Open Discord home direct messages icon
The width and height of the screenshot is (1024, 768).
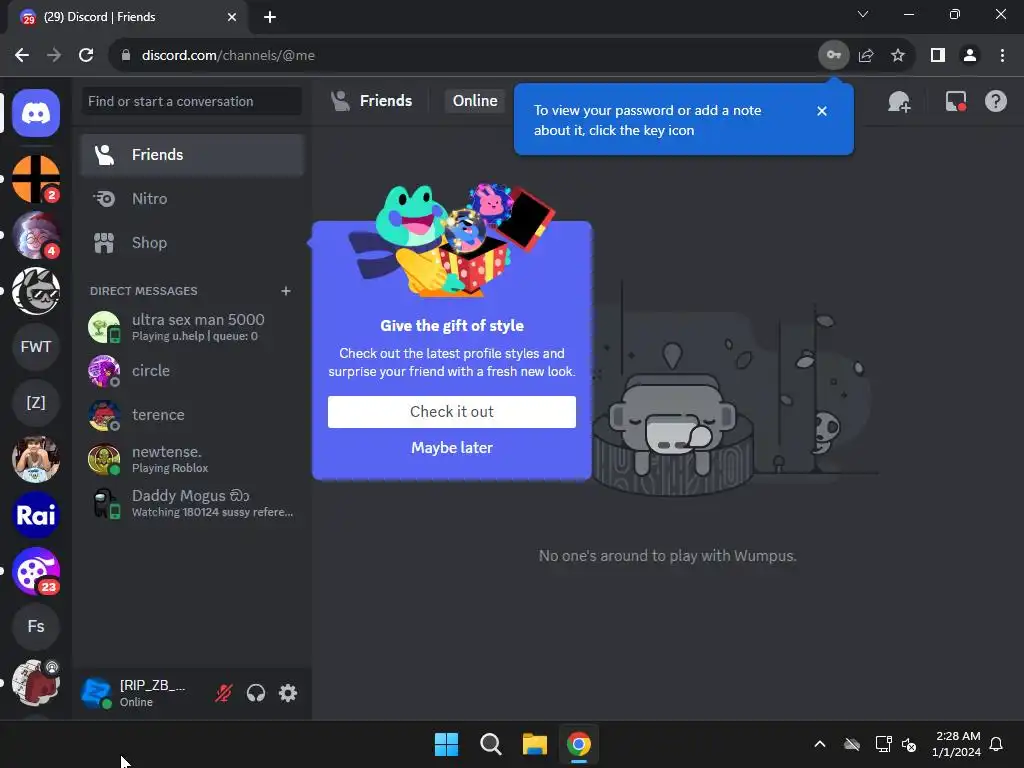pos(36,114)
